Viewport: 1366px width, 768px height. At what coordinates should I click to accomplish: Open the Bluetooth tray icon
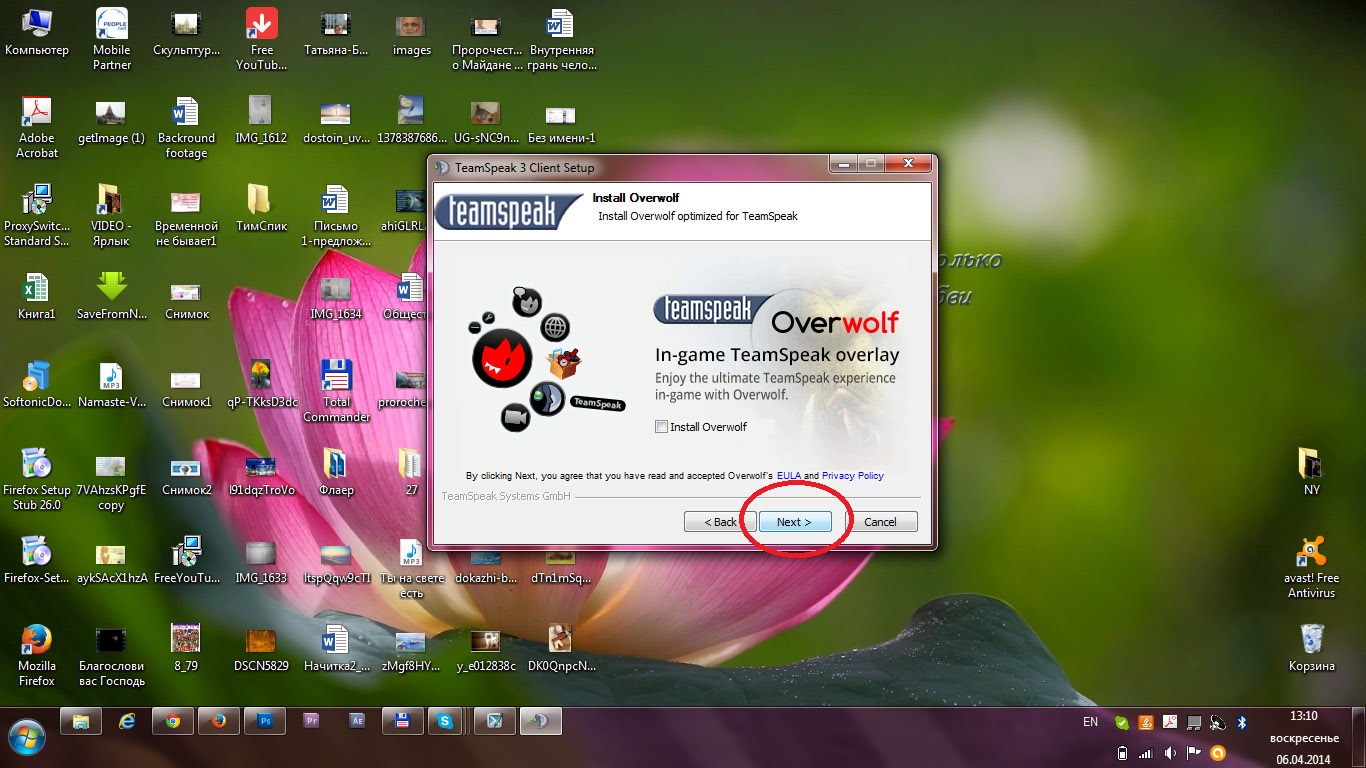pos(1242,722)
